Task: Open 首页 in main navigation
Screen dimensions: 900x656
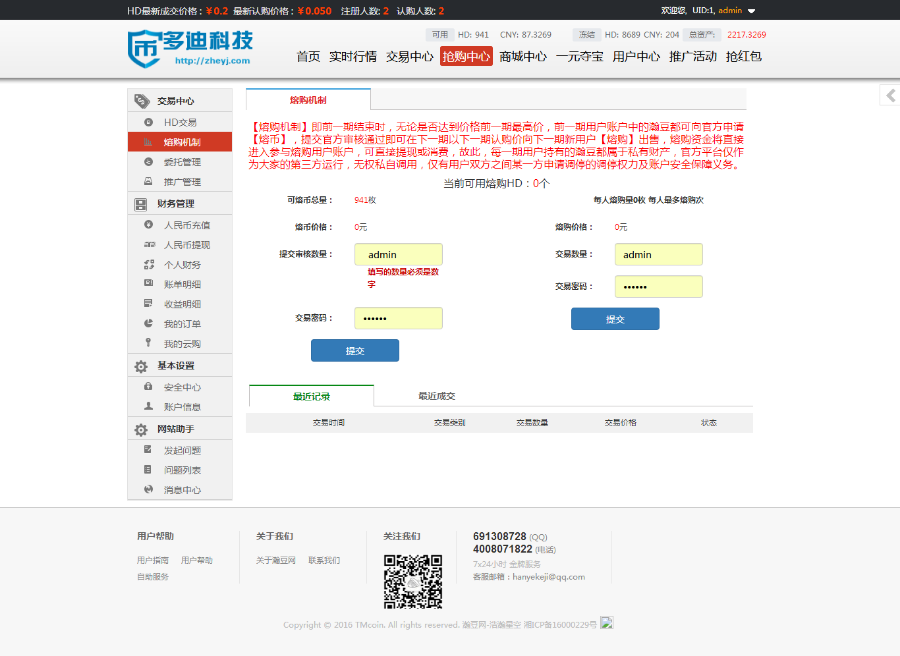Action: pyautogui.click(x=308, y=56)
